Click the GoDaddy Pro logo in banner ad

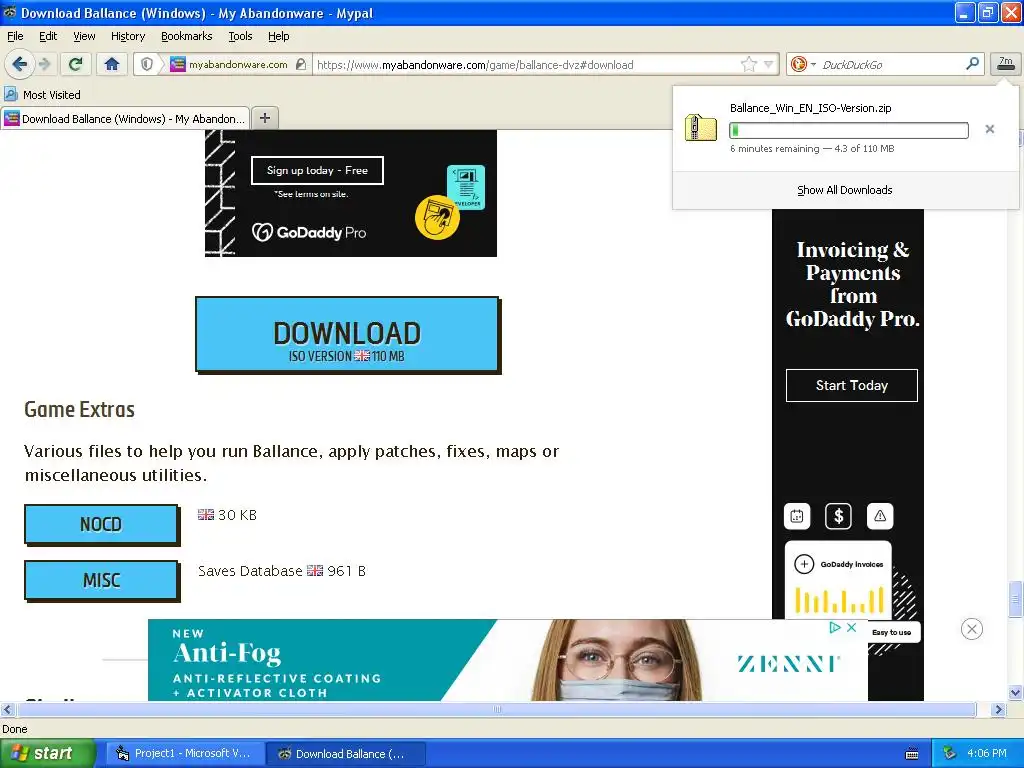[309, 232]
